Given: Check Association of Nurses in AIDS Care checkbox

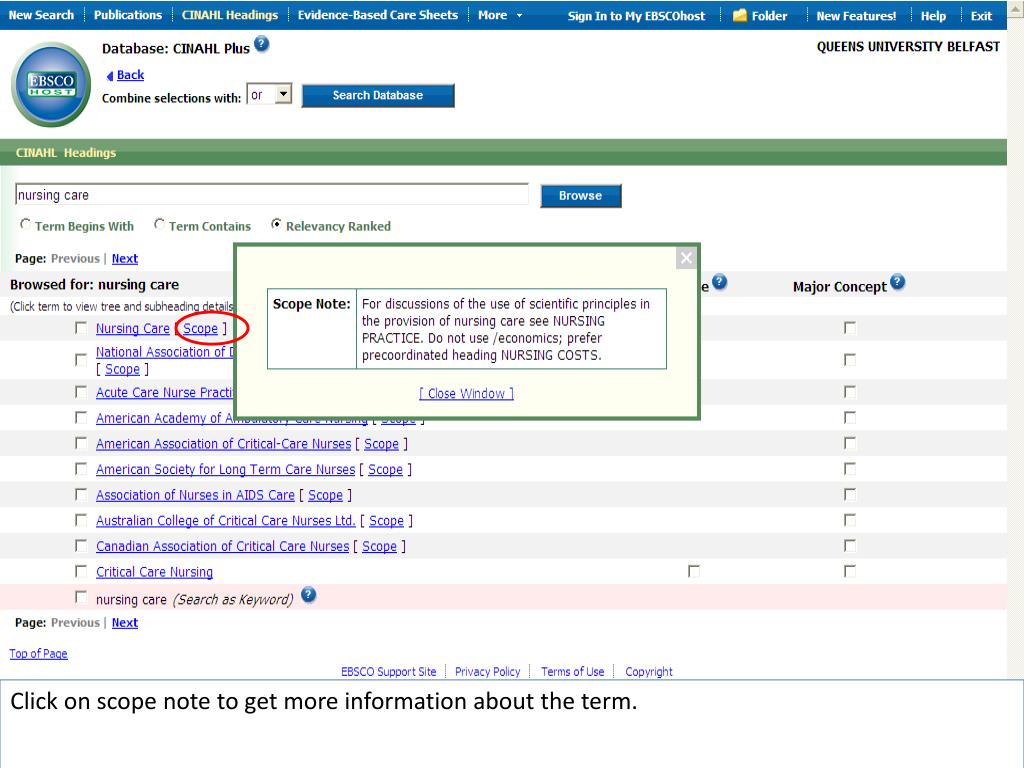Looking at the screenshot, I should (81, 494).
